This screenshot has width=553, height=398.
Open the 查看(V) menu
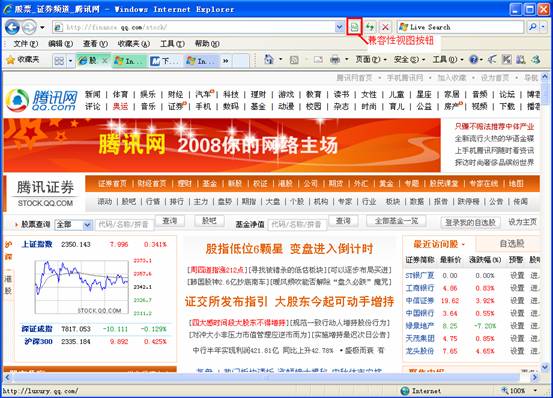[95, 44]
